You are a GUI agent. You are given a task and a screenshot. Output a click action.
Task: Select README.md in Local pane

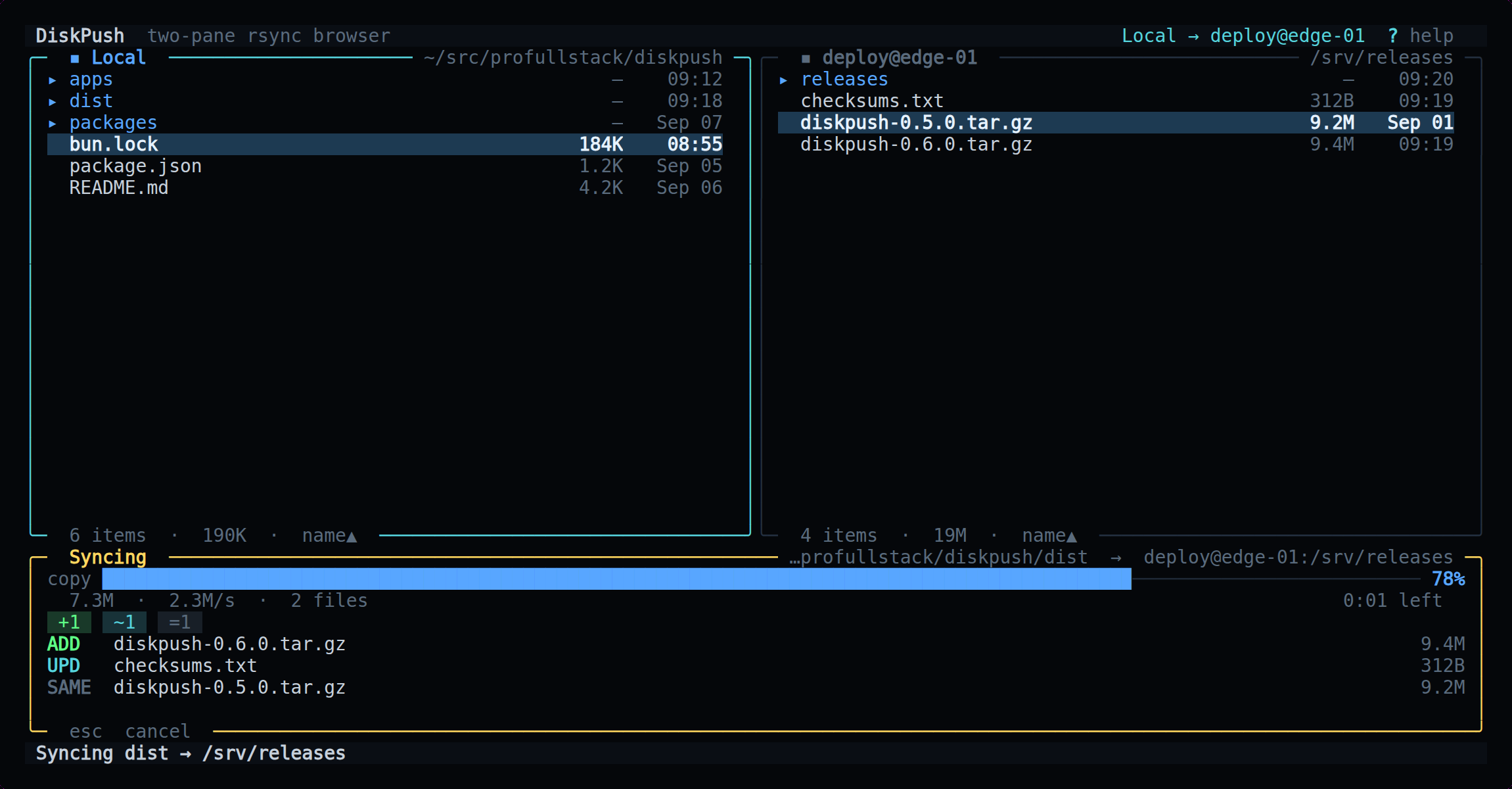[x=385, y=188]
